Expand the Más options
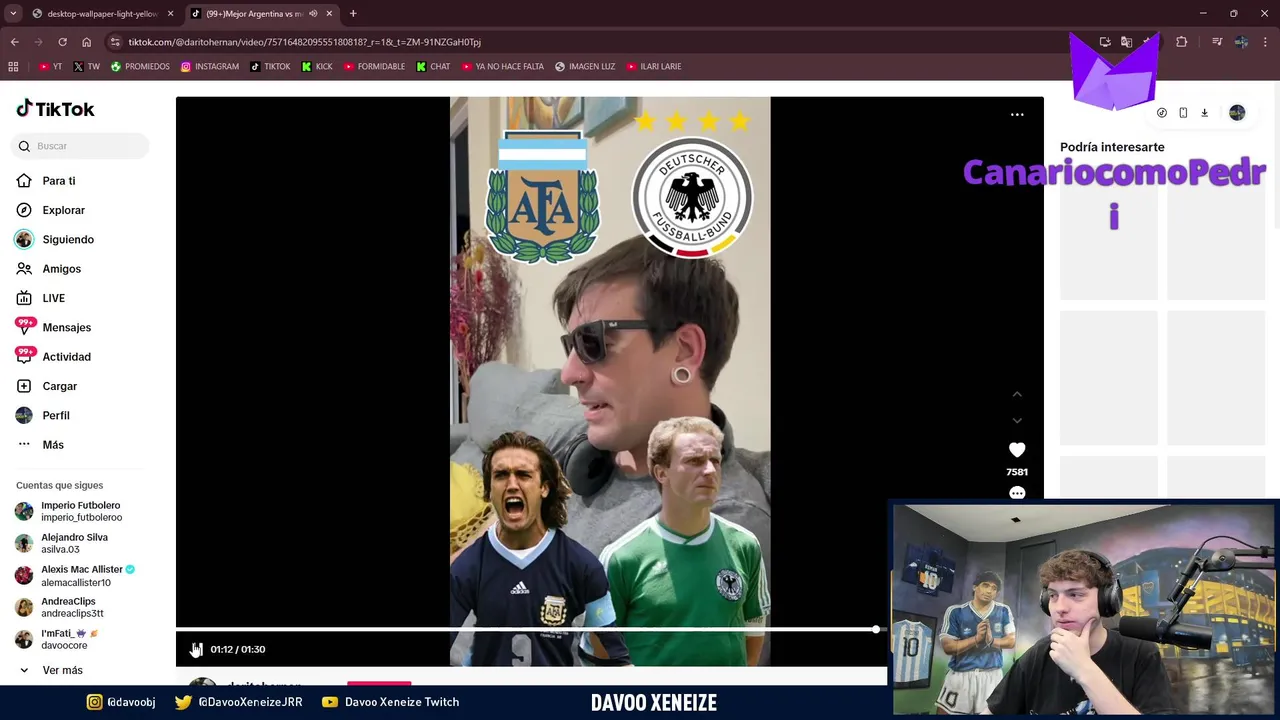1280x720 pixels. click(52, 445)
